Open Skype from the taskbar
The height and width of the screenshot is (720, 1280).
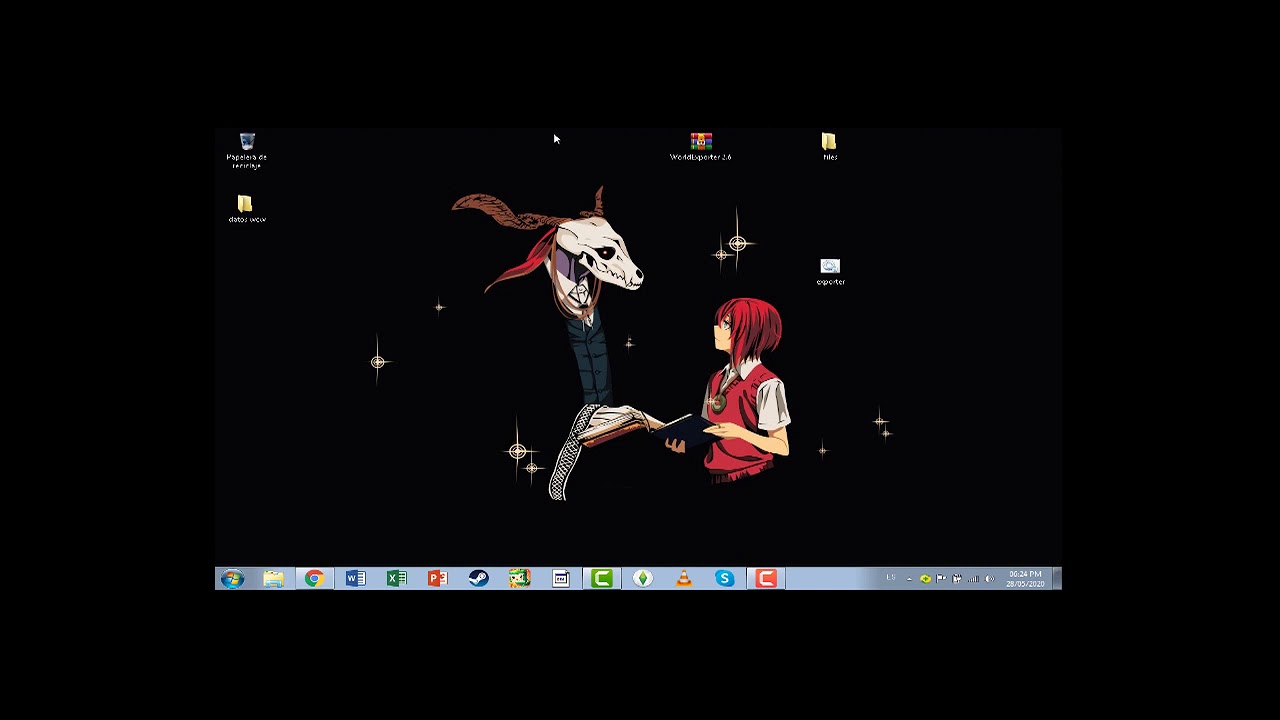(724, 579)
